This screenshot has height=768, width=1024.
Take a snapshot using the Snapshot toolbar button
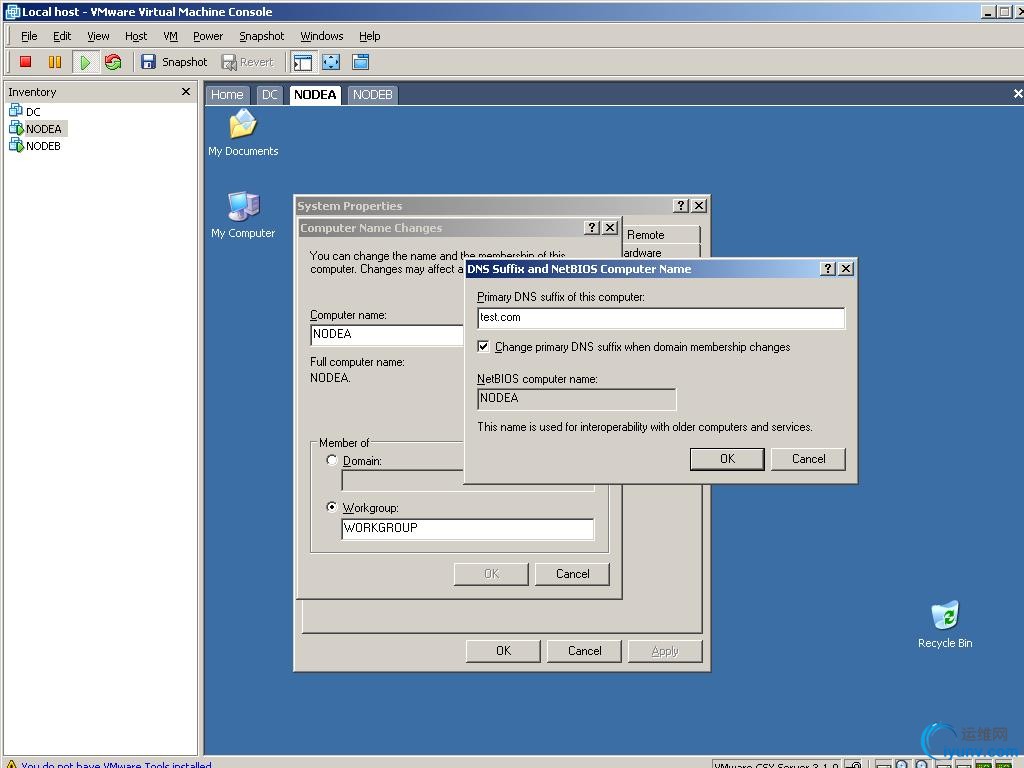point(174,62)
